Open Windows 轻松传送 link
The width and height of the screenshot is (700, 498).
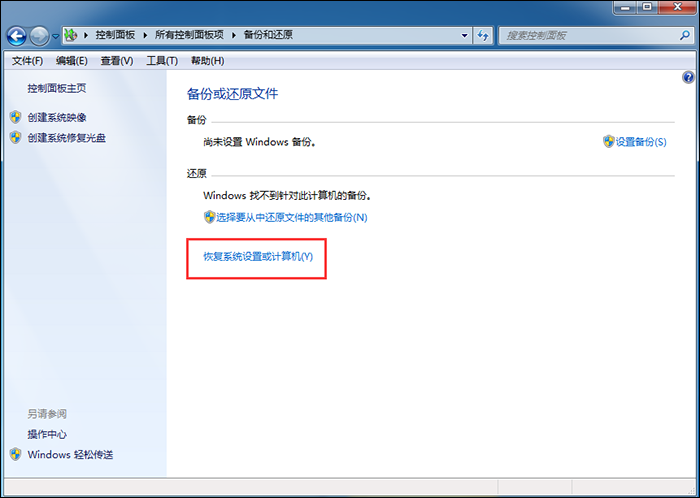[70, 455]
